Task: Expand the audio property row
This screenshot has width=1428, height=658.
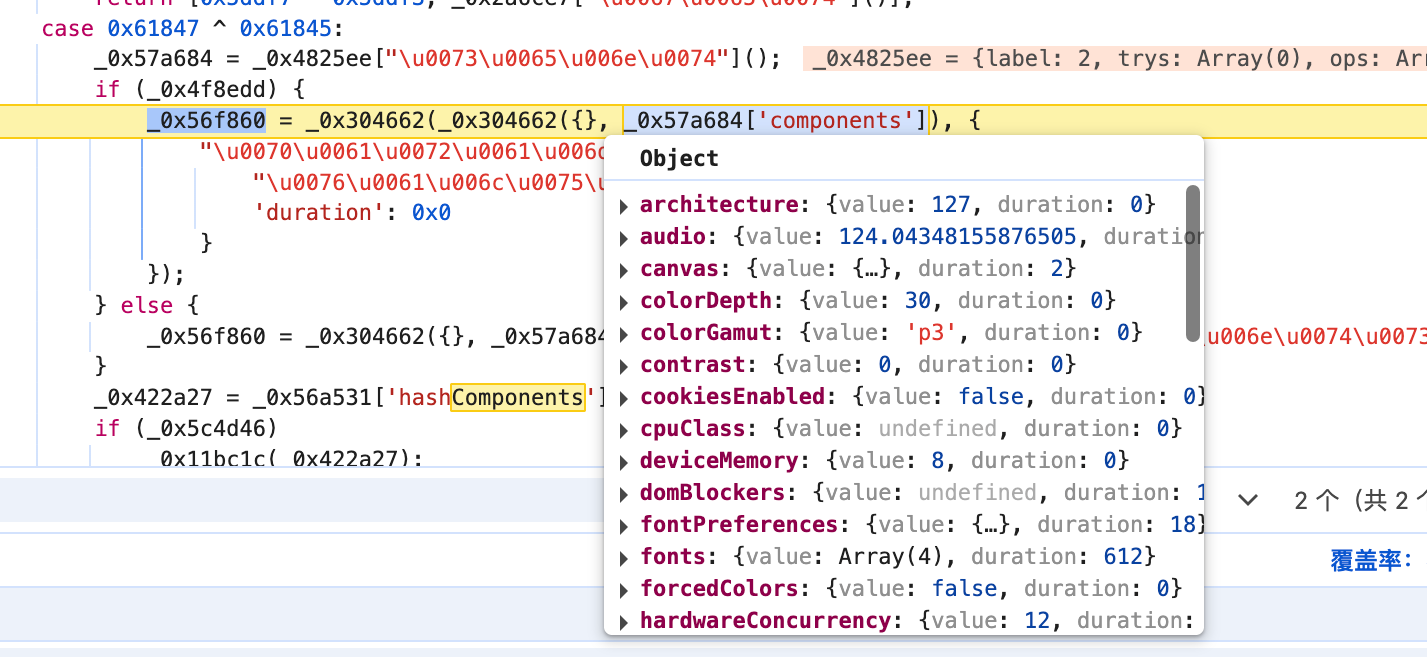Action: pos(624,238)
